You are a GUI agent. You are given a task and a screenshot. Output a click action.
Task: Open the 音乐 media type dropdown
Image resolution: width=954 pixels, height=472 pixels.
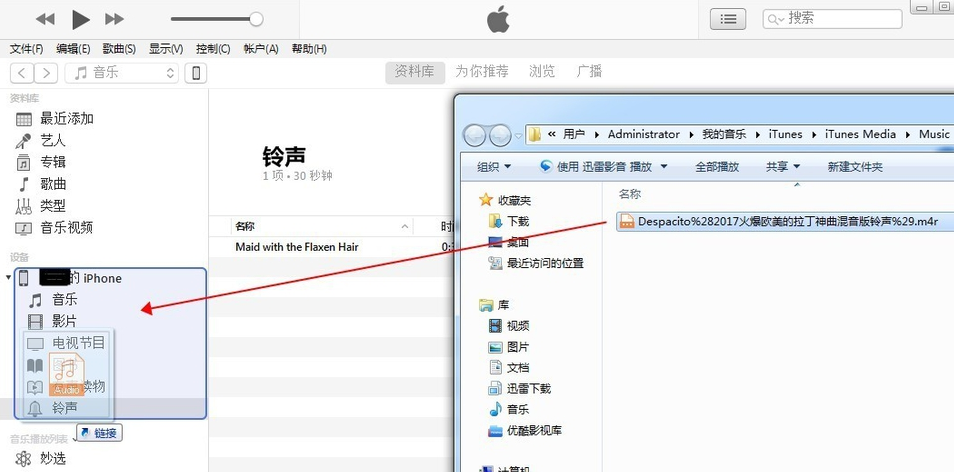(122, 73)
